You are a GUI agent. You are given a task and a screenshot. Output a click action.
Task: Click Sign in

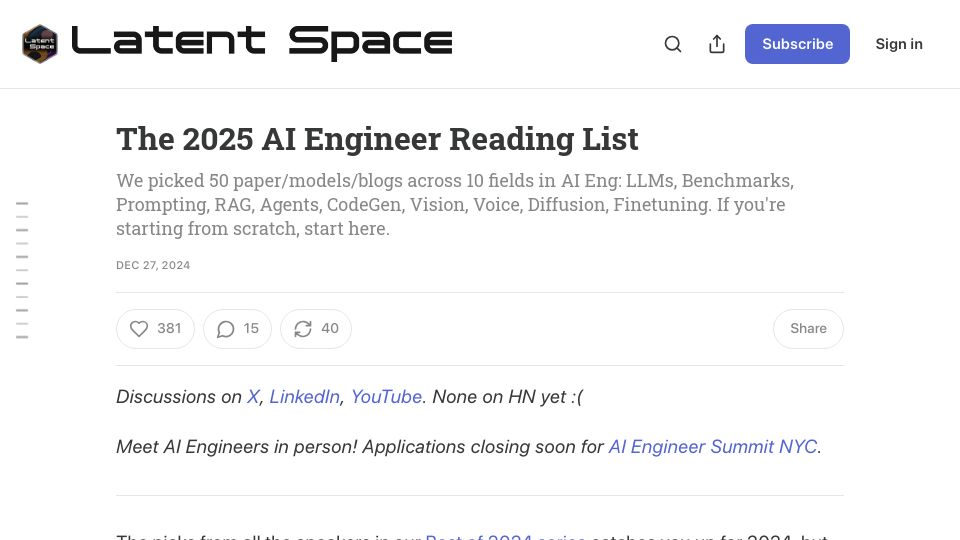pyautogui.click(x=899, y=44)
